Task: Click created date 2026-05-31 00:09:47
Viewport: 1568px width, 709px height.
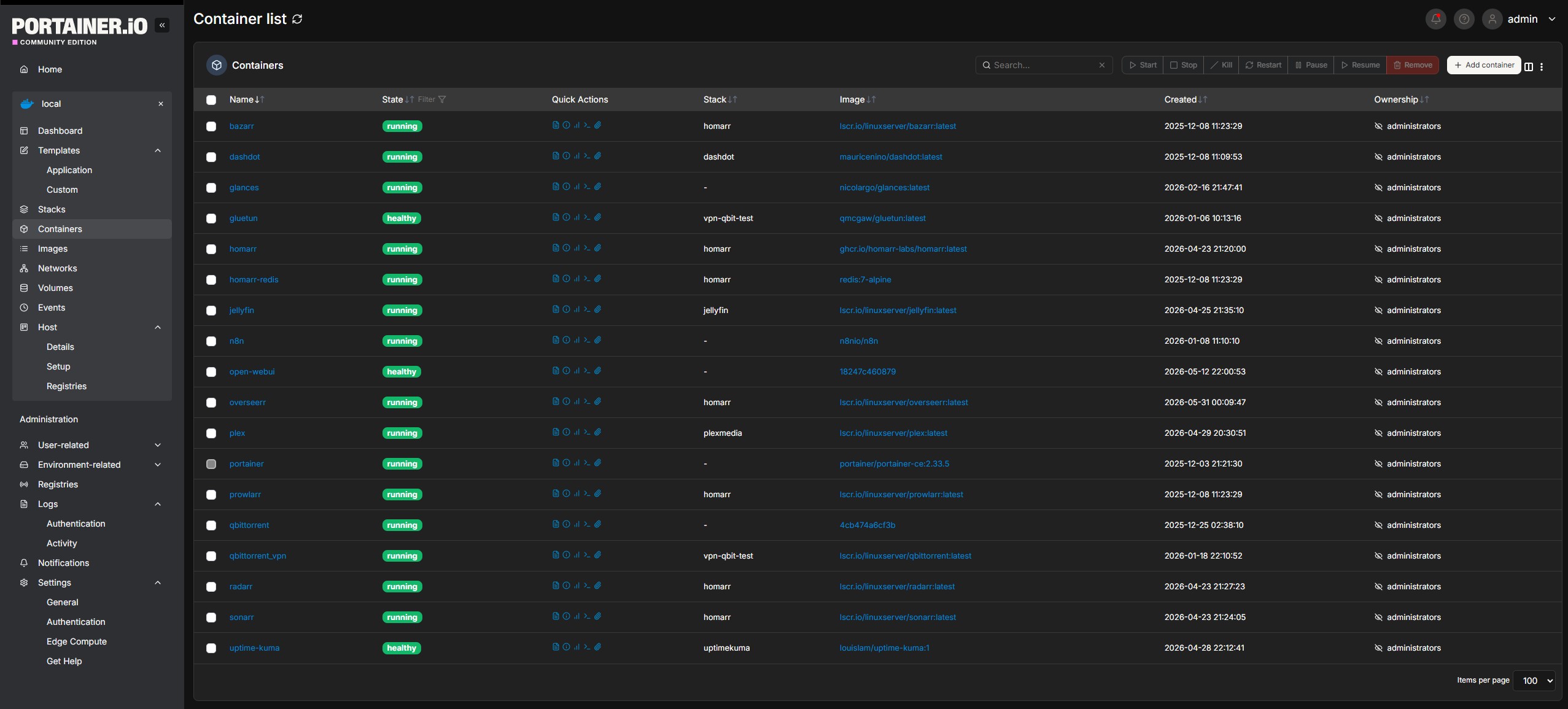Action: 1205,402
